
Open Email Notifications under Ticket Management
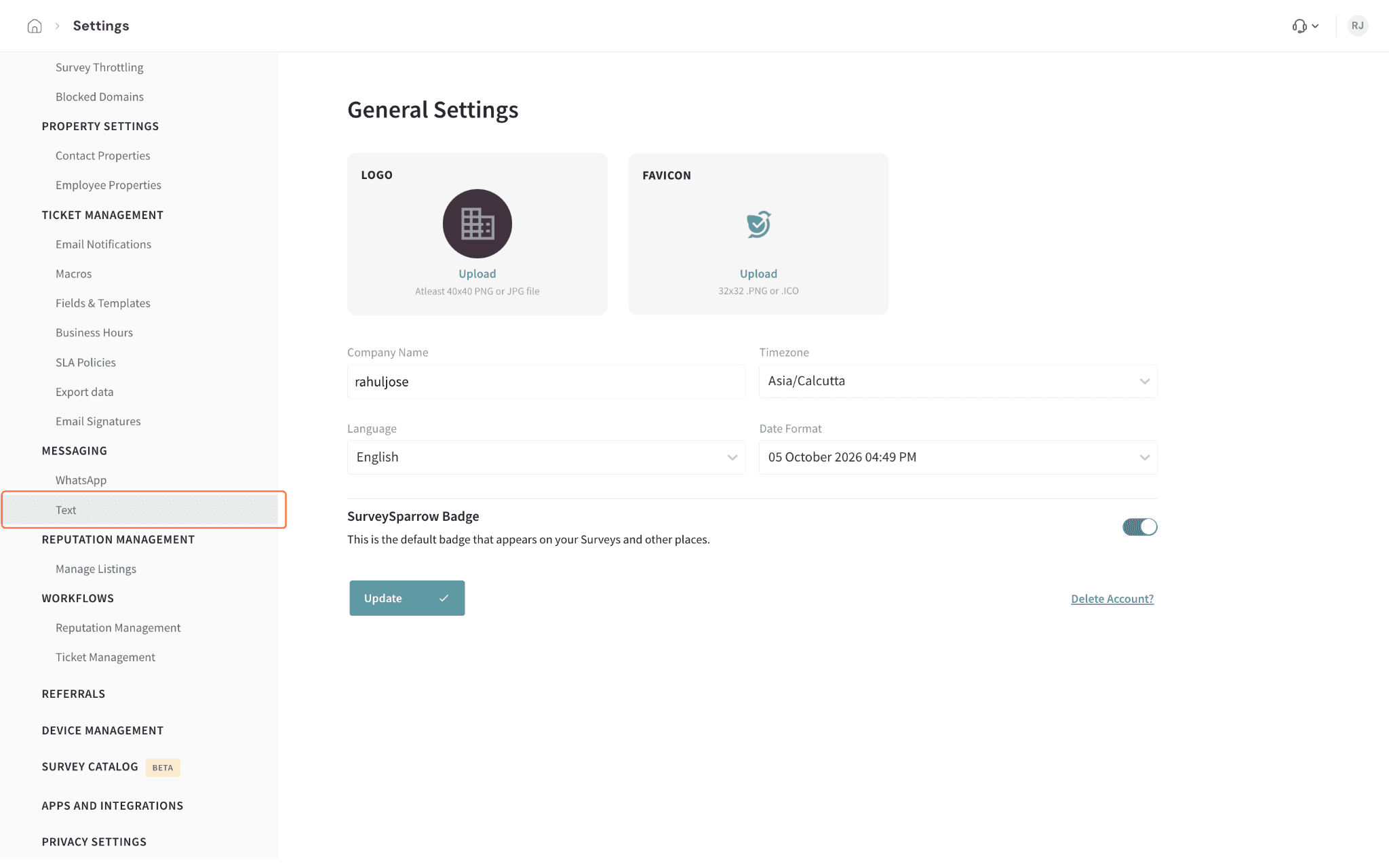point(104,244)
